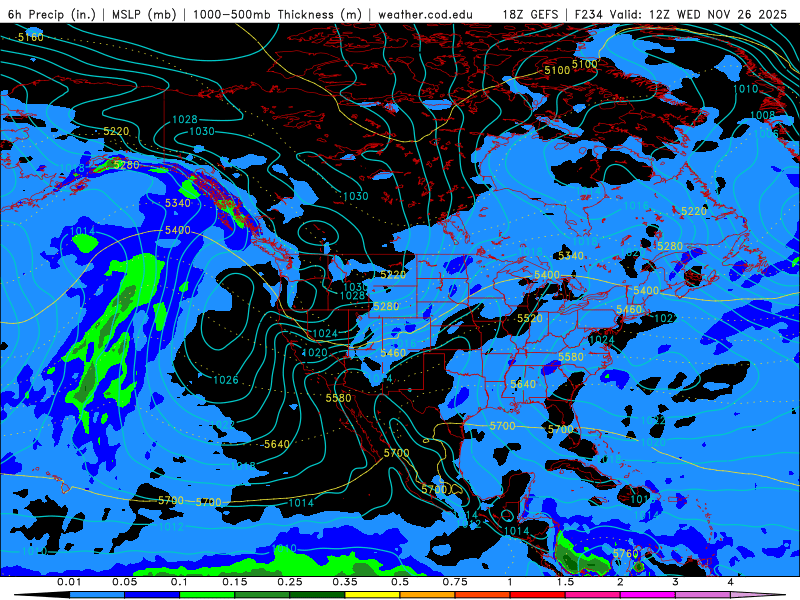Select the dark green 0.25–0.35 legend swatch
The image size is (800, 600).
tap(317, 595)
